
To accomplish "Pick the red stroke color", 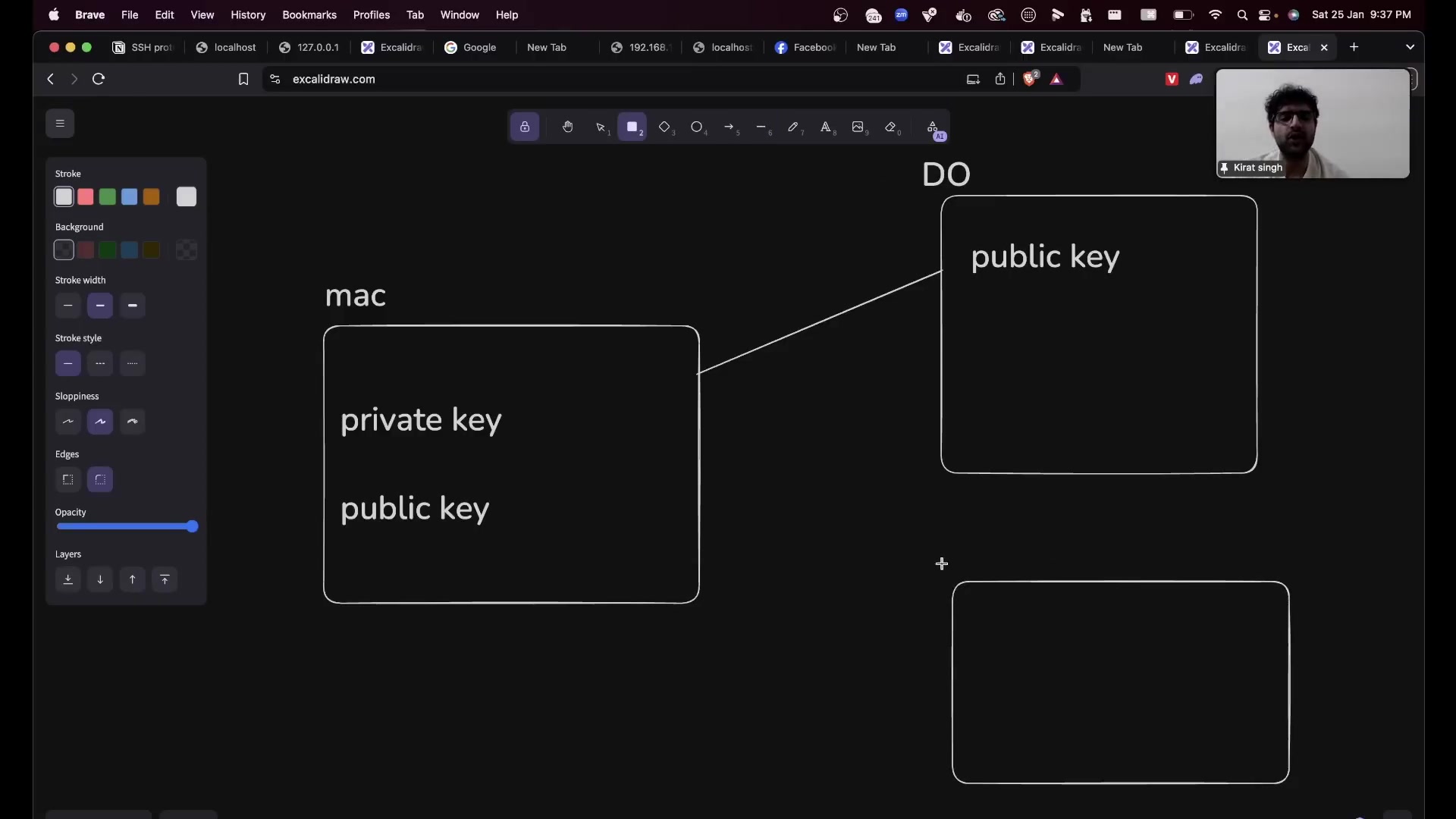I will tap(86, 197).
